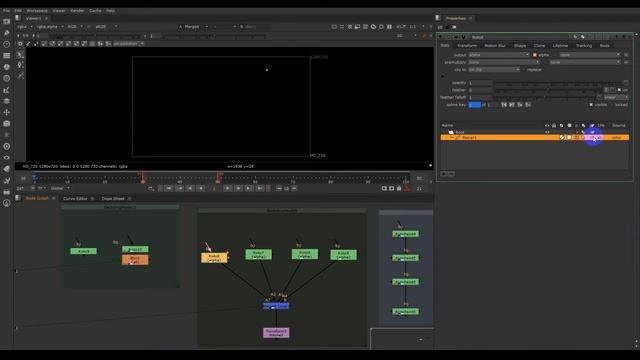The width and height of the screenshot is (640, 360).
Task: Select the add points tool in viewer toolbar
Action: 20,65
